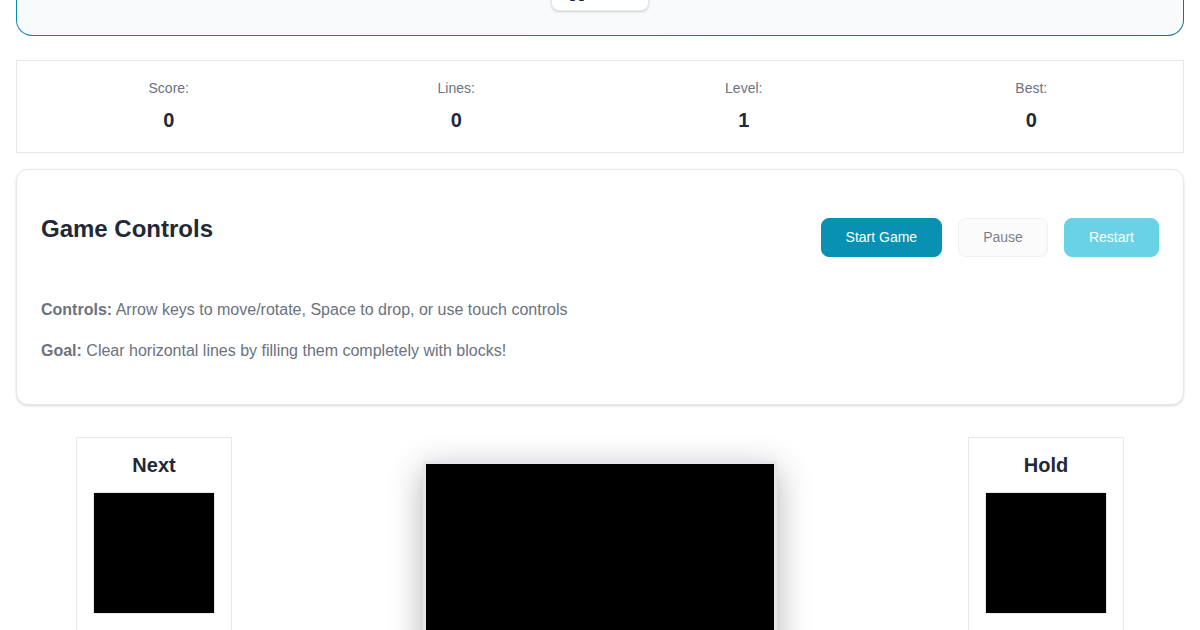Image resolution: width=1200 pixels, height=630 pixels.
Task: Click the Level label text
Action: pyautogui.click(x=743, y=88)
